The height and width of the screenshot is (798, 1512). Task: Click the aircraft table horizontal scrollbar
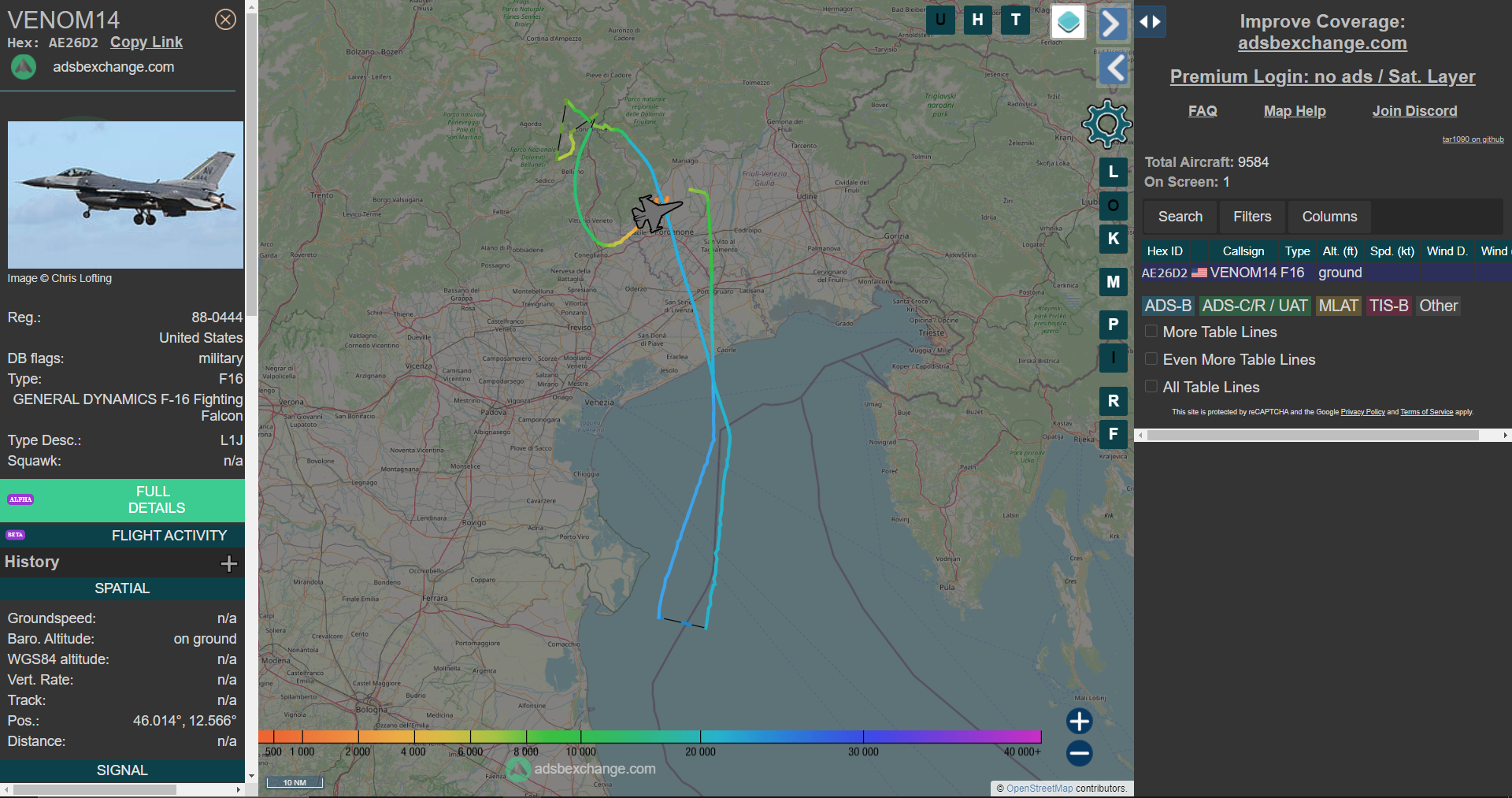tap(1313, 435)
